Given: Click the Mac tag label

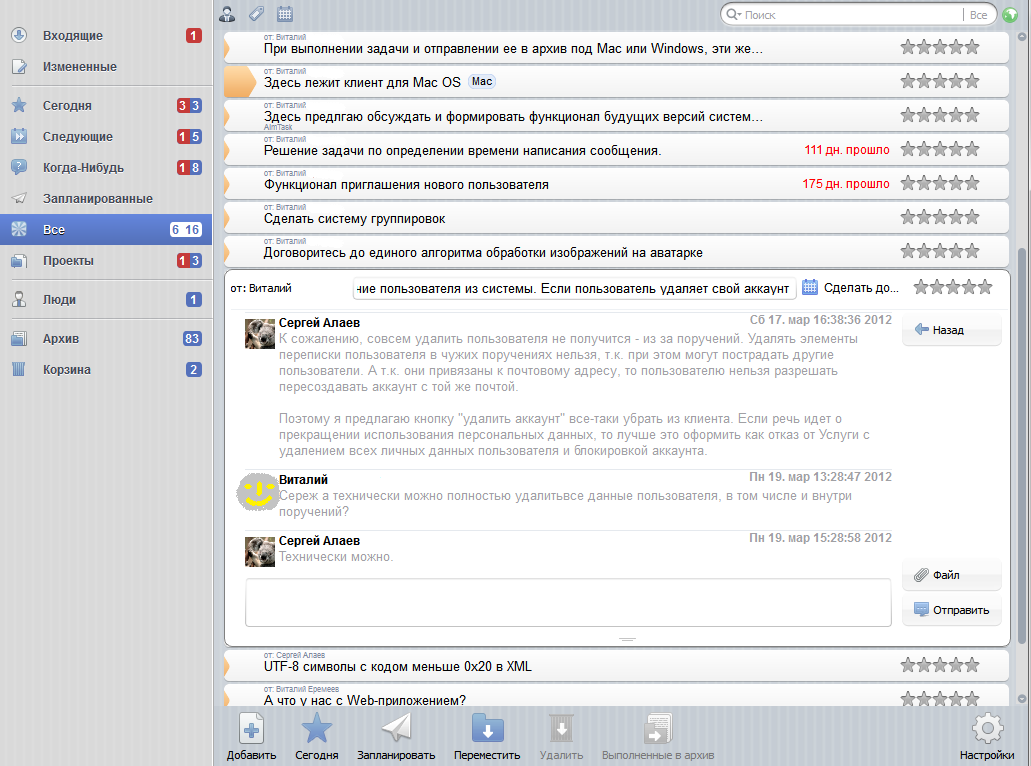Looking at the screenshot, I should [482, 82].
